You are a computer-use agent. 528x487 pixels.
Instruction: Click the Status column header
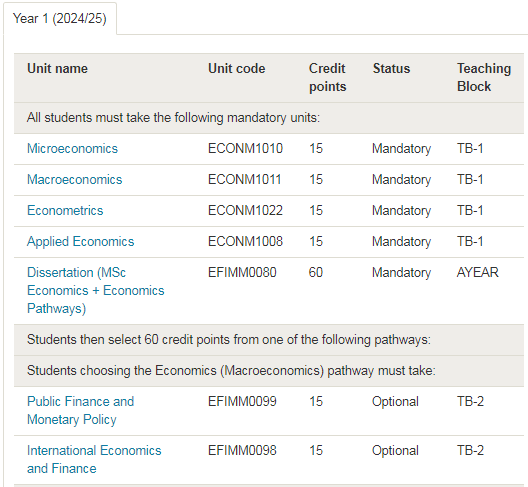[391, 68]
